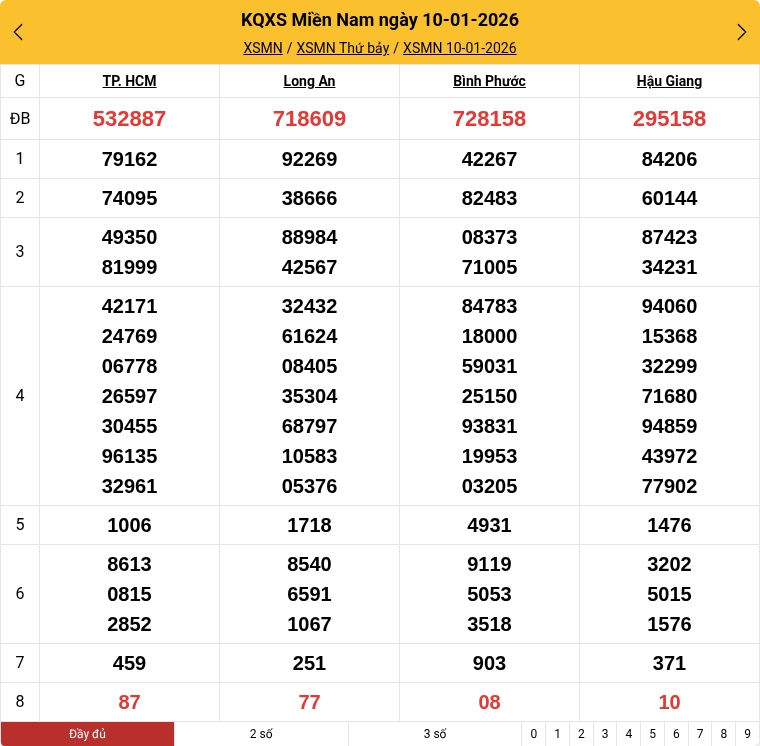Click TP. HCM special prize 532887

pos(129,119)
